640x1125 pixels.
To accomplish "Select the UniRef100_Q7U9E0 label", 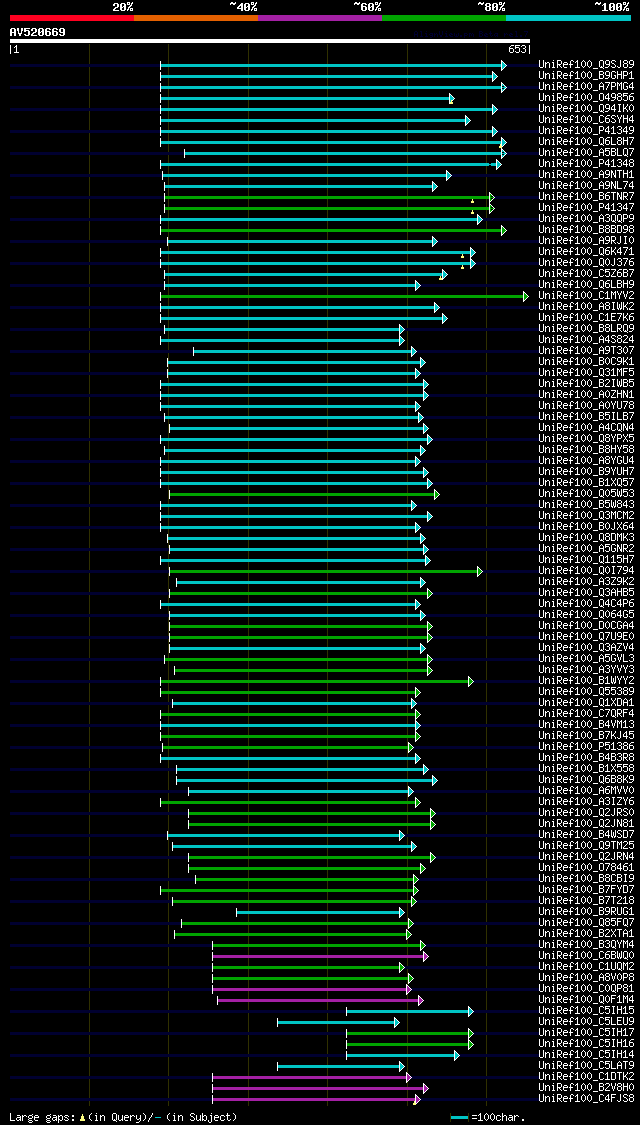I will (586, 636).
